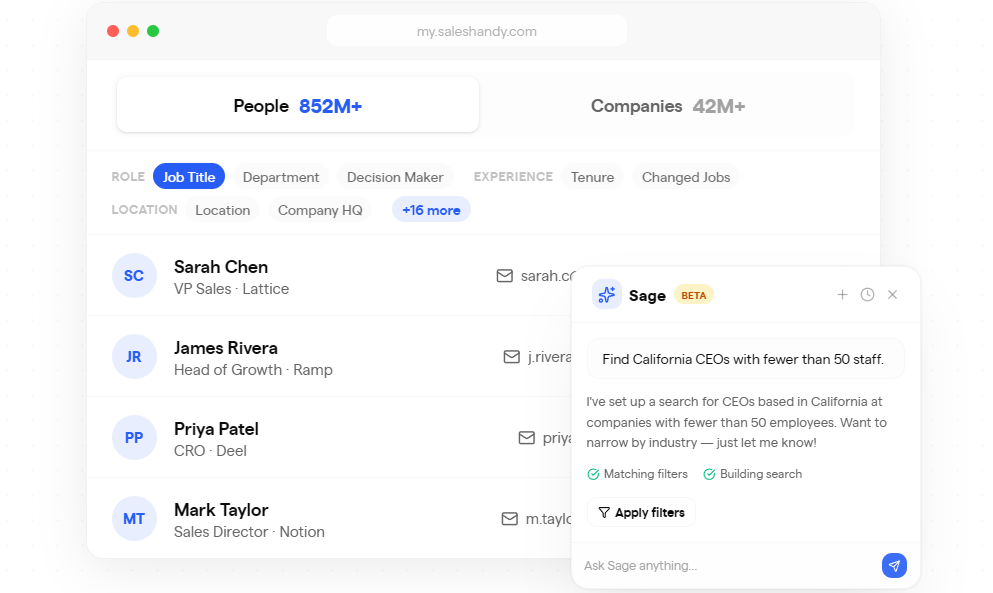Image resolution: width=993 pixels, height=593 pixels.
Task: Click the Sage panel title
Action: [647, 295]
